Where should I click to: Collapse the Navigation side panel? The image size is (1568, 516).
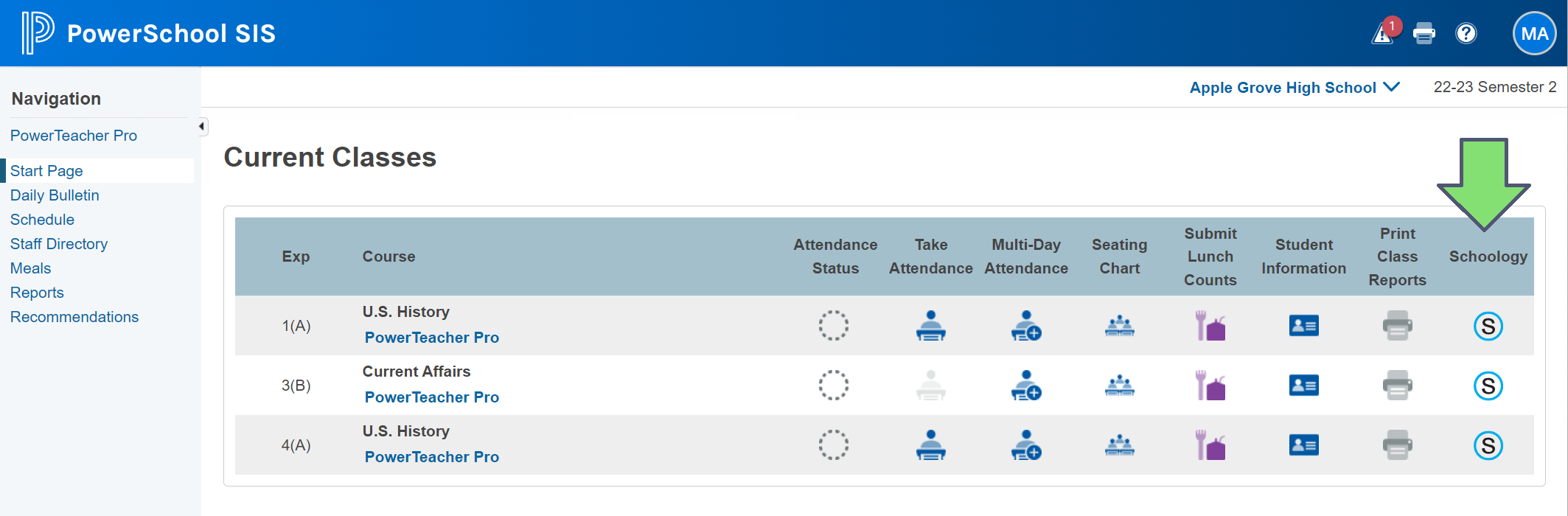tap(202, 127)
